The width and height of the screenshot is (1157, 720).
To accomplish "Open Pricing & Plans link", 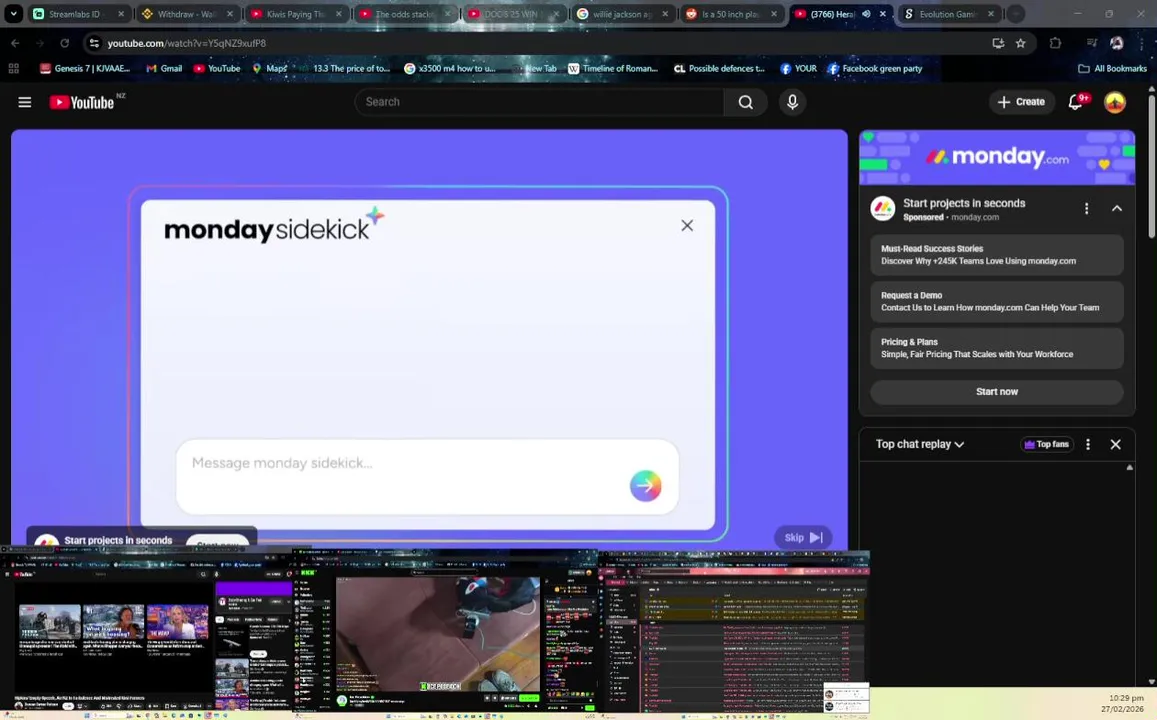I will point(997,348).
